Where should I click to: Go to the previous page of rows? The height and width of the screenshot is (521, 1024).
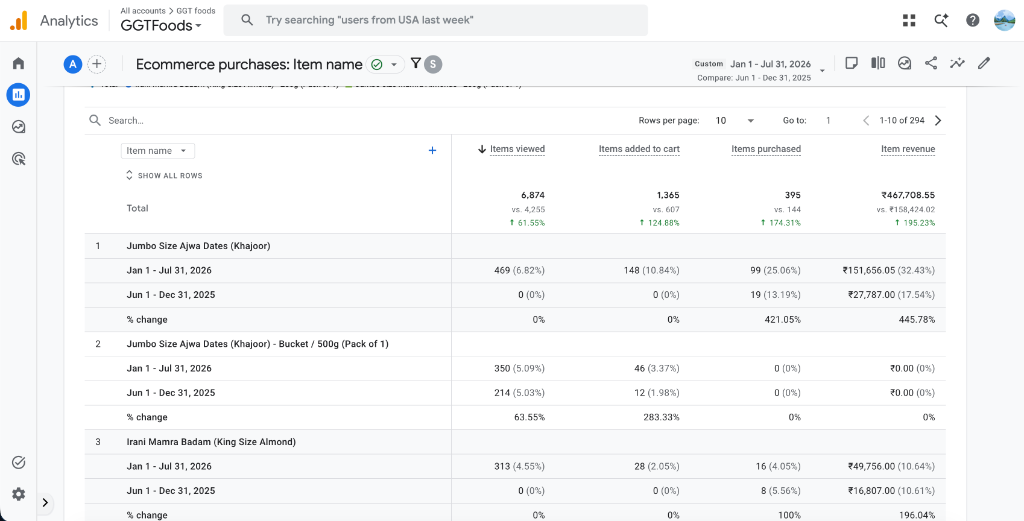(x=866, y=120)
